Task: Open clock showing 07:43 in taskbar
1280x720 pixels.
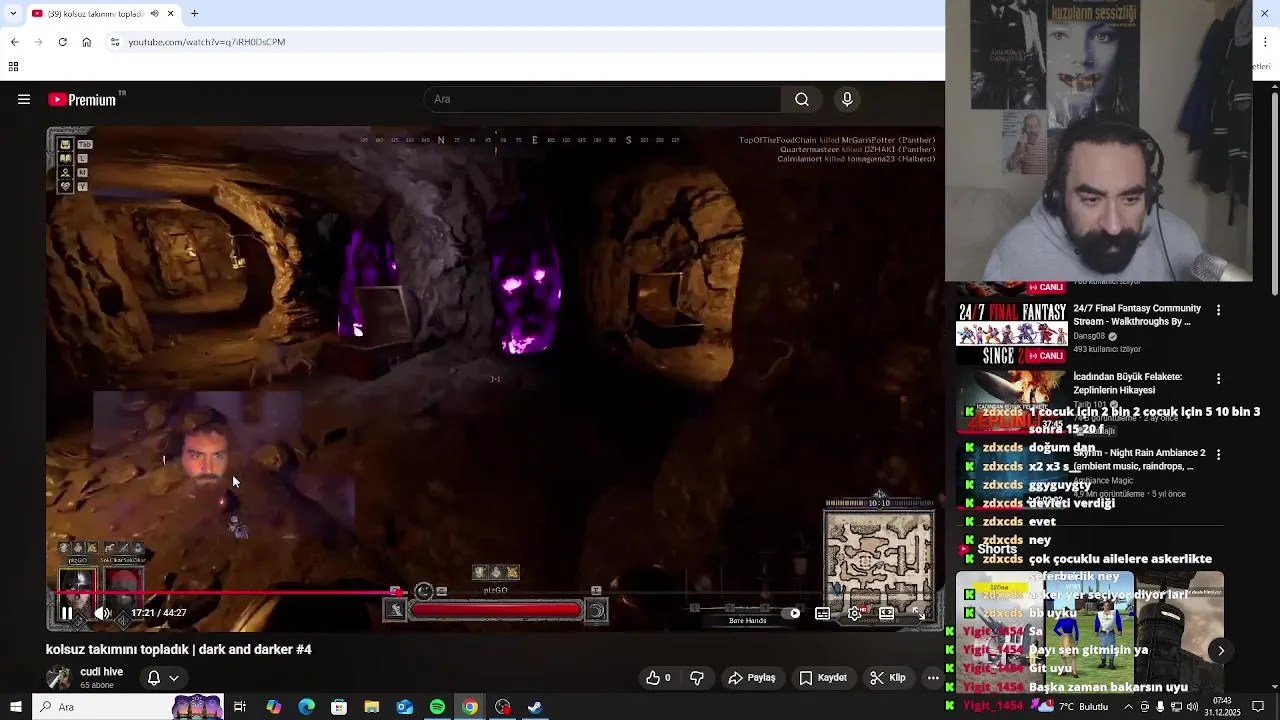Action: pos(1225,707)
